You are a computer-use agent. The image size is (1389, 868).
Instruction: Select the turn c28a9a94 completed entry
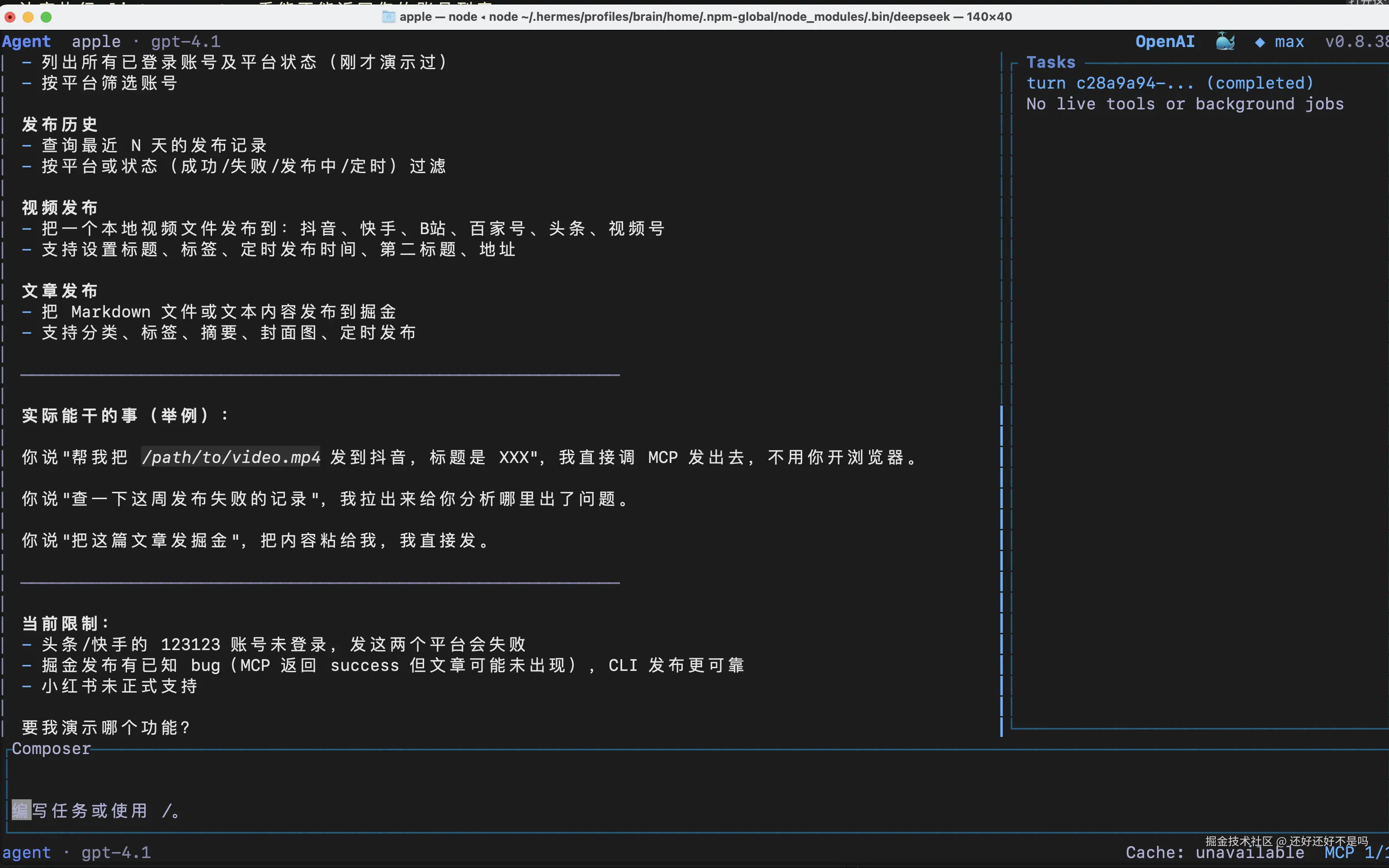1170,83
